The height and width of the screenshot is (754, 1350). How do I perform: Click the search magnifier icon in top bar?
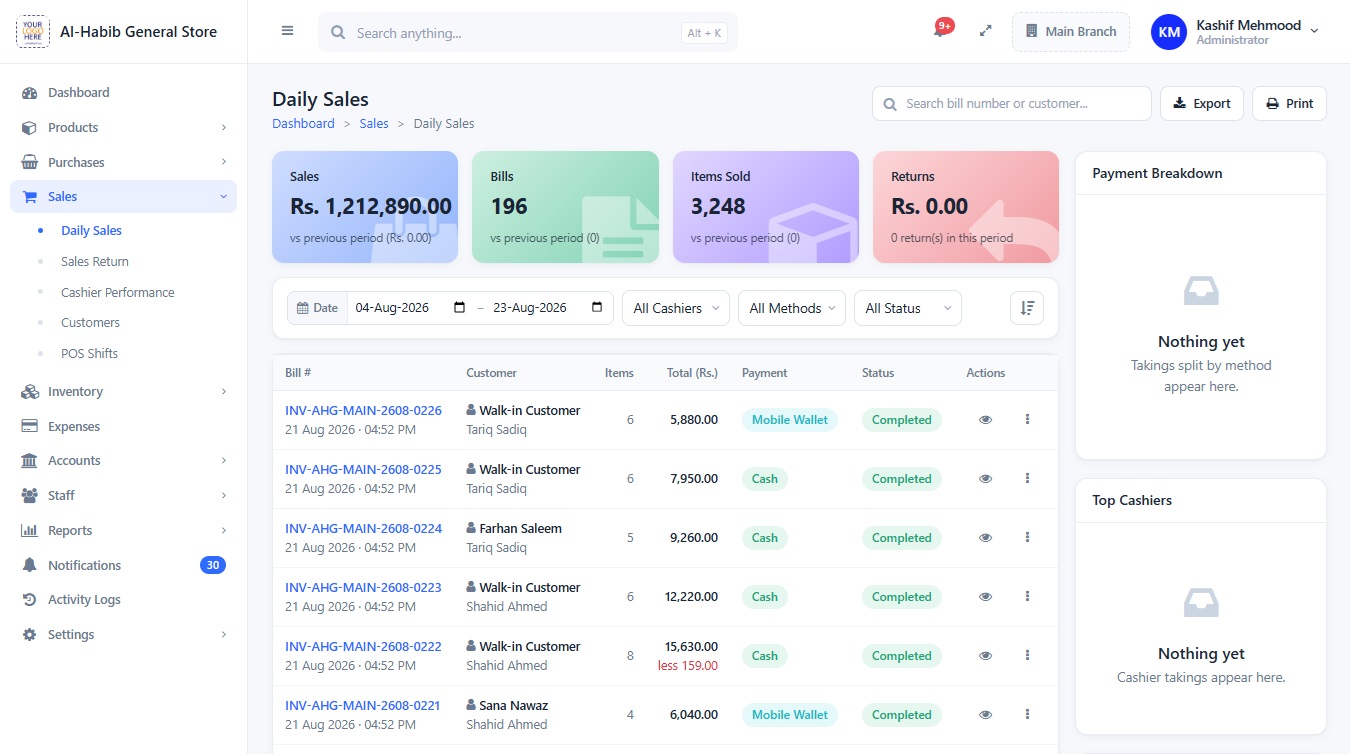pyautogui.click(x=338, y=33)
